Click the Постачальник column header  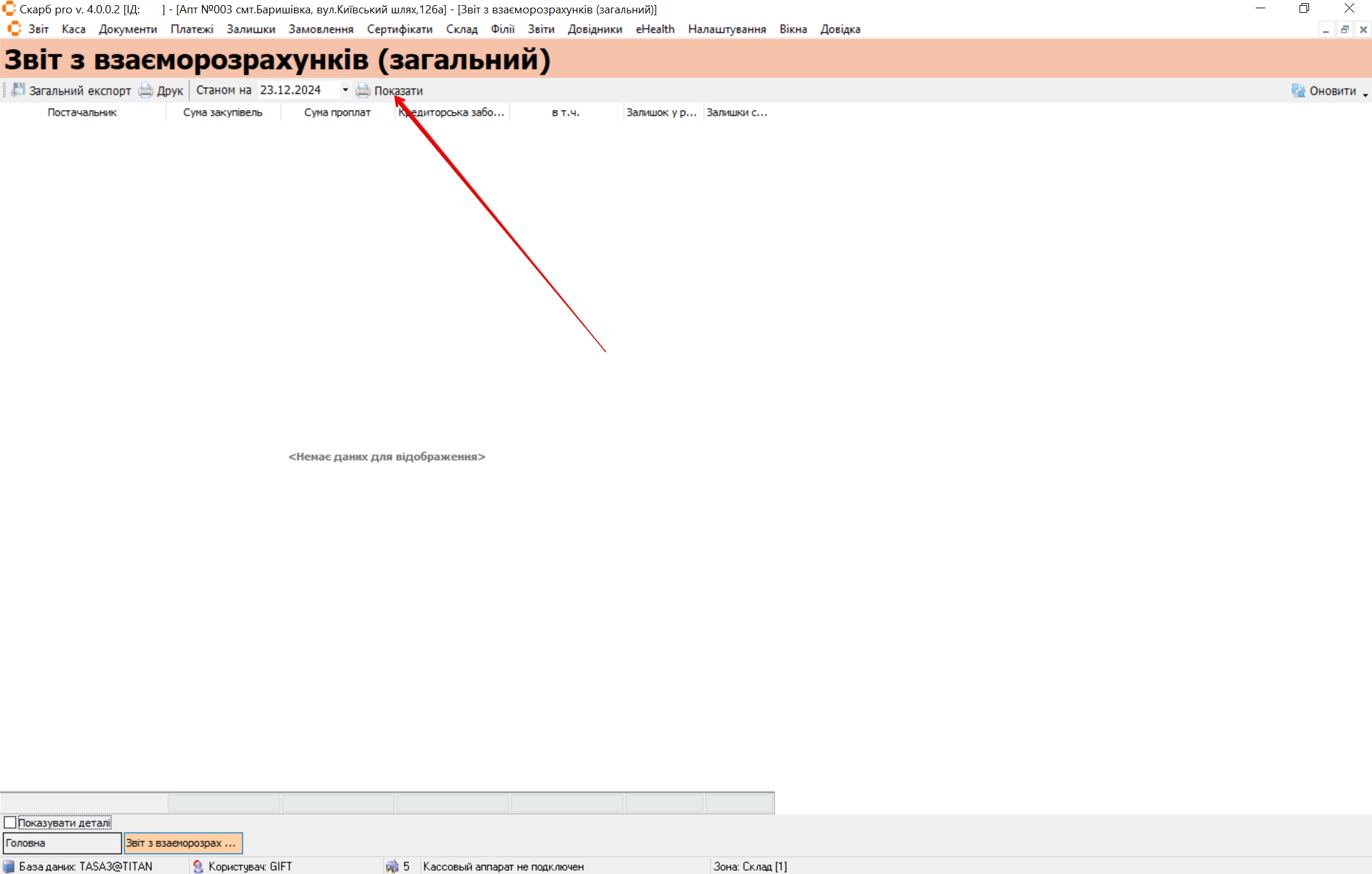(x=82, y=113)
